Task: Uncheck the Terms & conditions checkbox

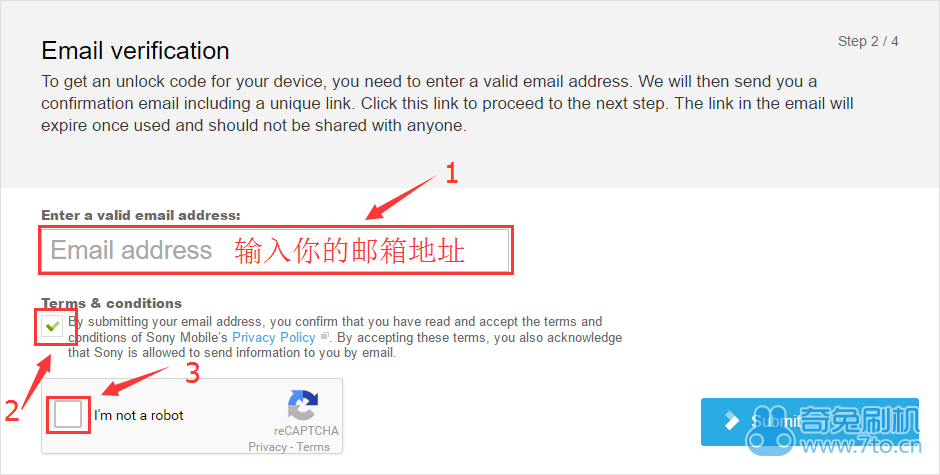Action: click(x=53, y=327)
